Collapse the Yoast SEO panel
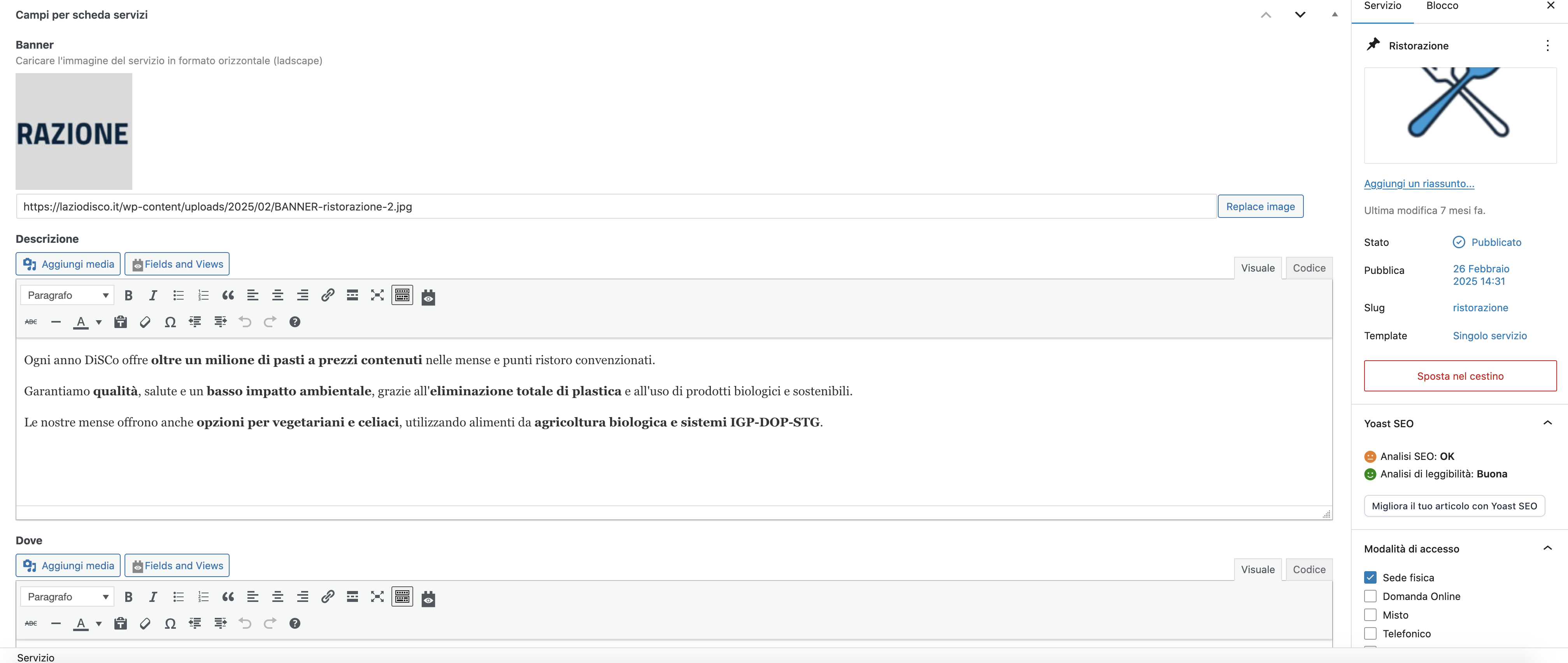 [1547, 423]
